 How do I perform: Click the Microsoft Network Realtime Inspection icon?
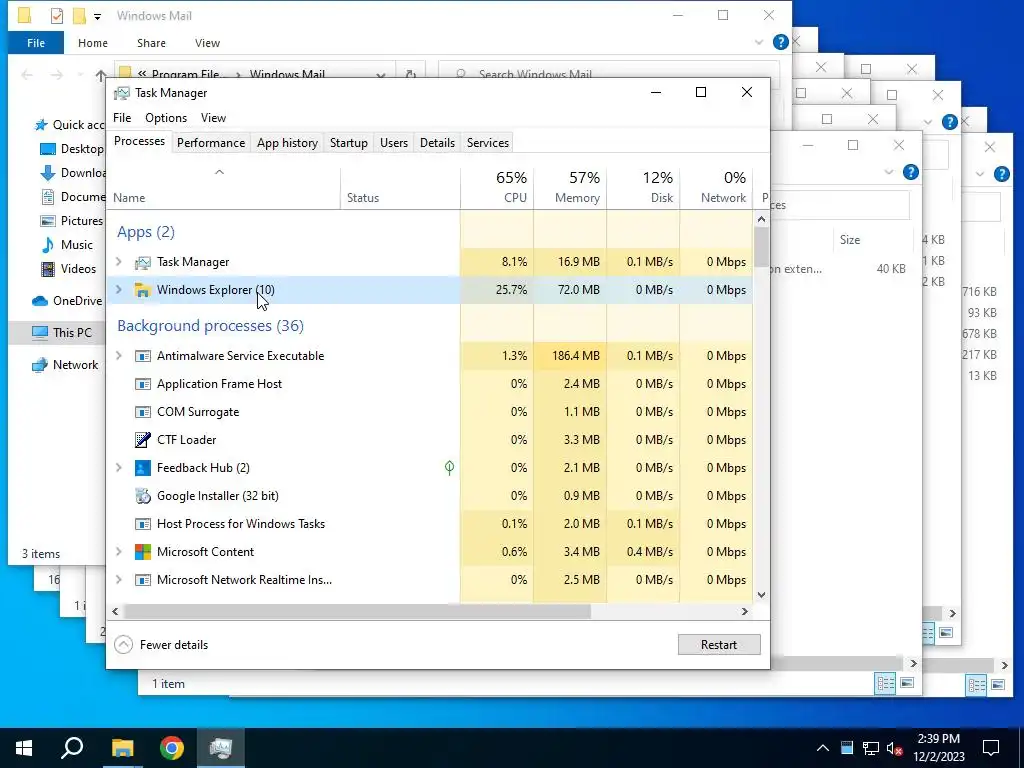click(142, 580)
